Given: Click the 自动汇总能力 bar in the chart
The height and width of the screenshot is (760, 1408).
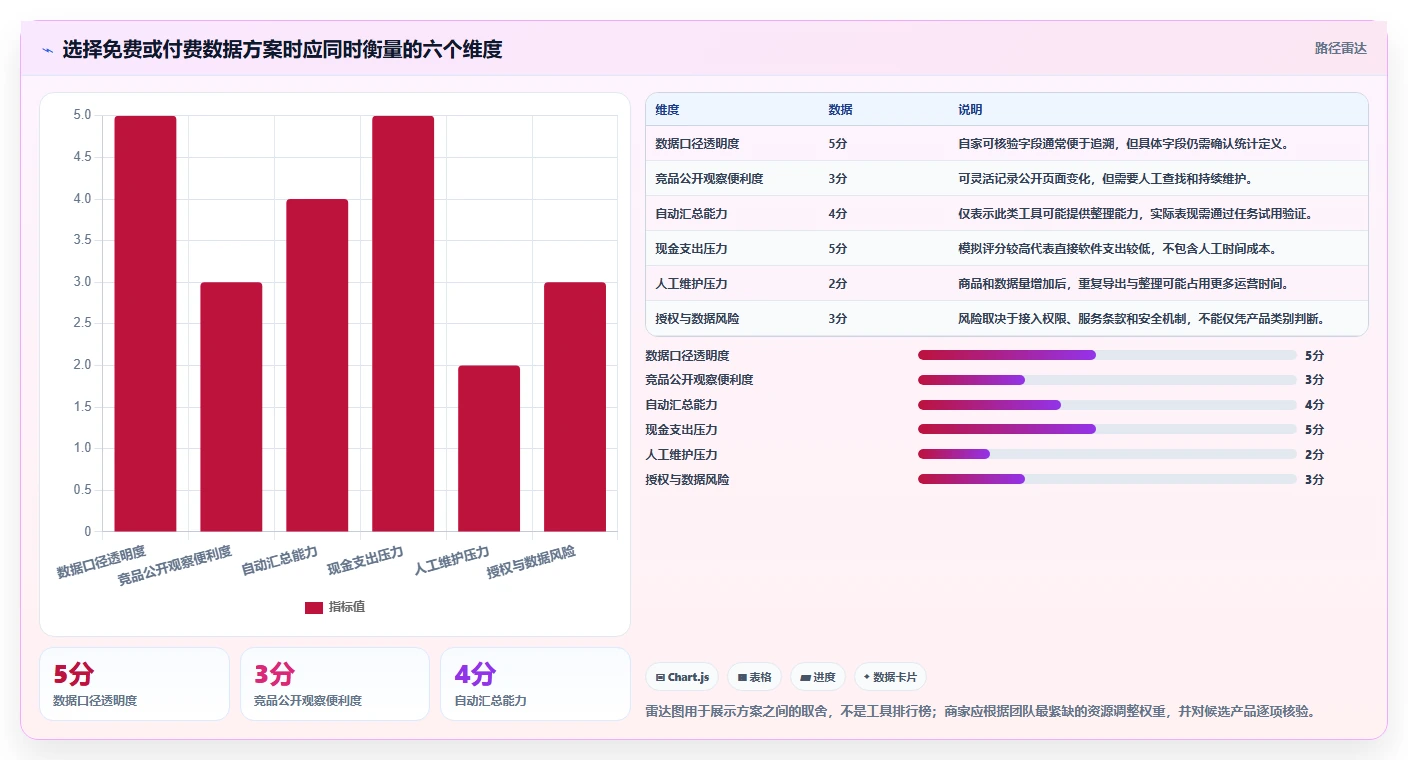Looking at the screenshot, I should pos(317,365).
